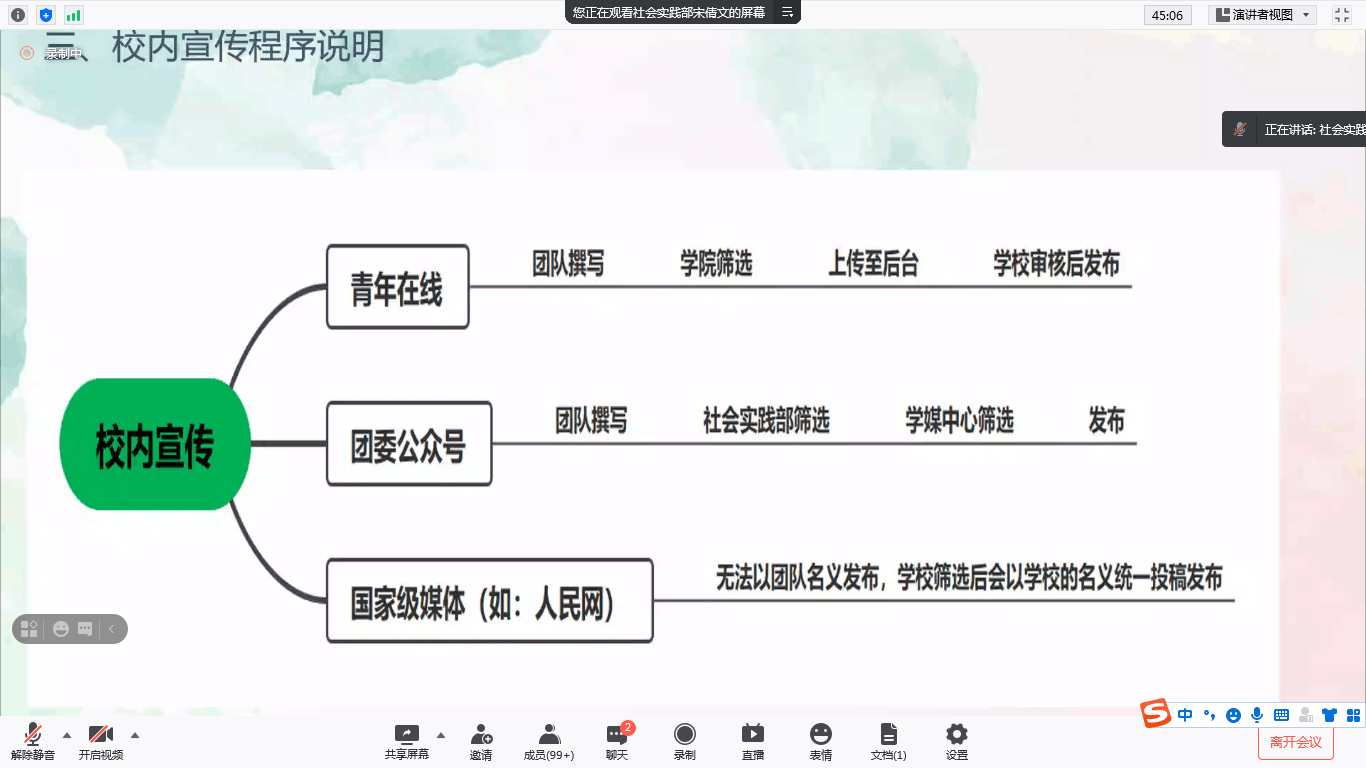Open the menu beside screen-sharing notice
Image resolution: width=1366 pixels, height=768 pixels.
tap(787, 12)
